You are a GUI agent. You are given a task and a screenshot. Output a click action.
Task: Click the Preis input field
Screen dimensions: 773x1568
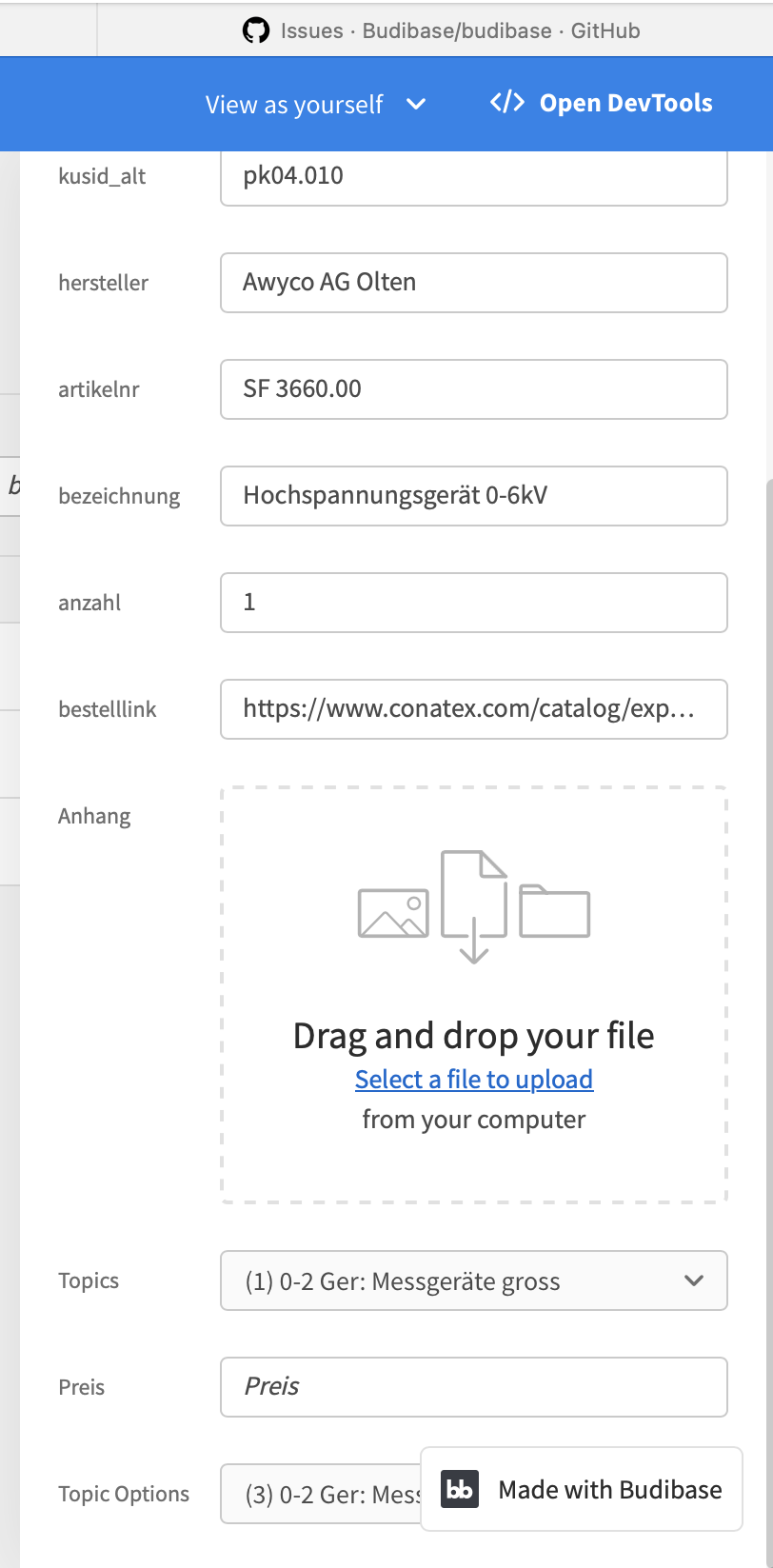point(474,1387)
